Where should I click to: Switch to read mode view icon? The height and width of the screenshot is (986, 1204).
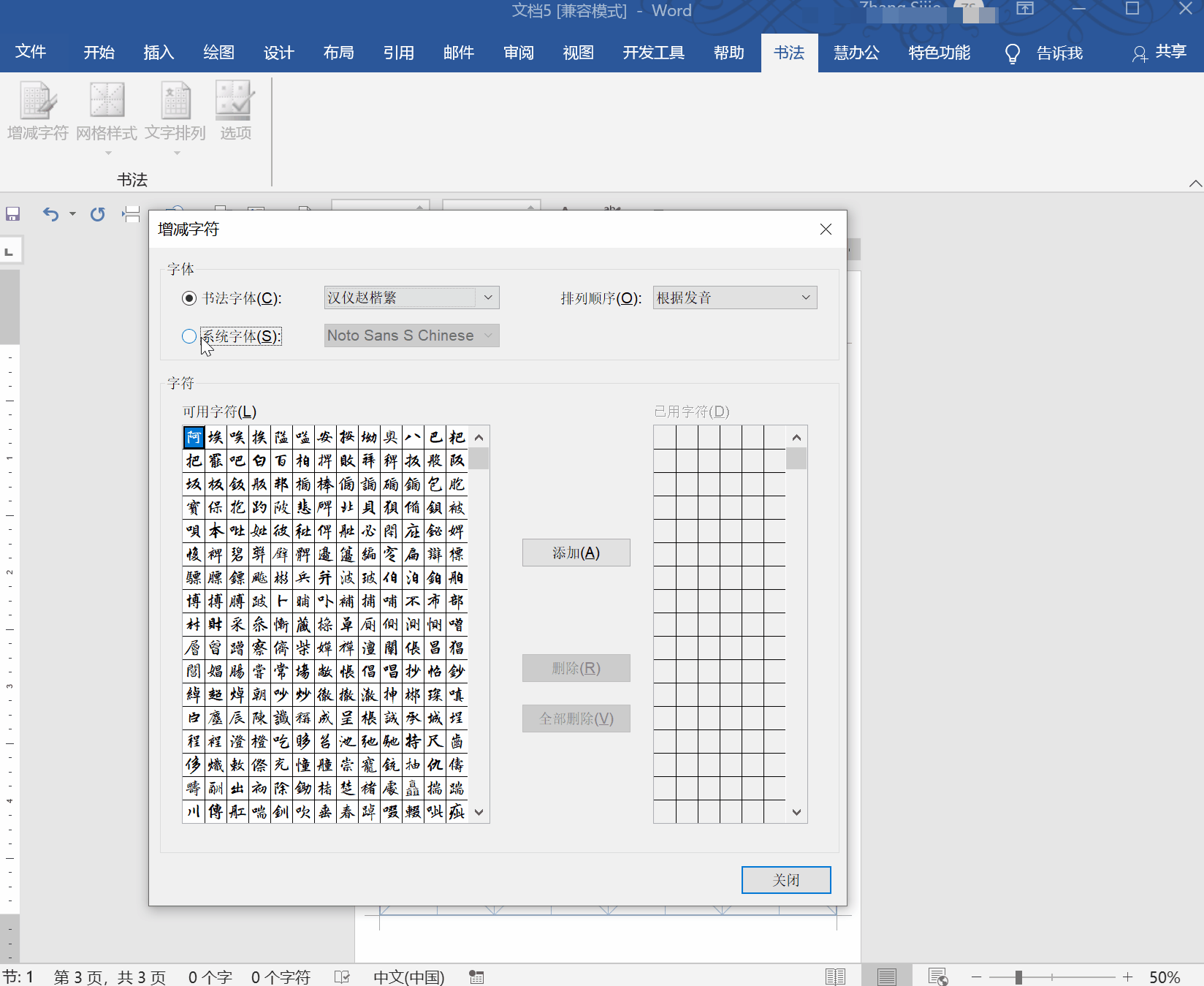[835, 976]
